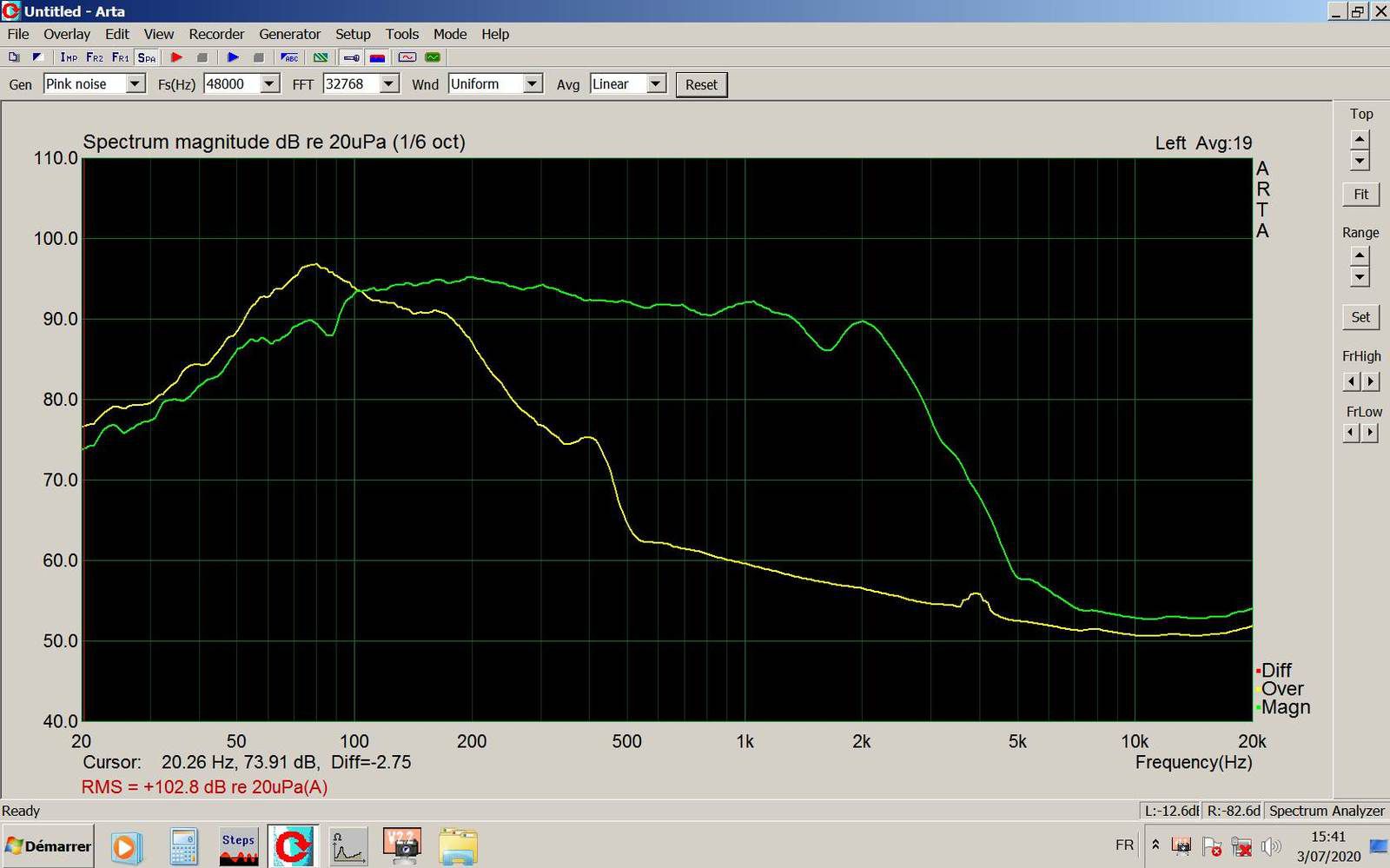Stop recording with the first gray square
This screenshot has height=868, width=1390.
tap(202, 57)
